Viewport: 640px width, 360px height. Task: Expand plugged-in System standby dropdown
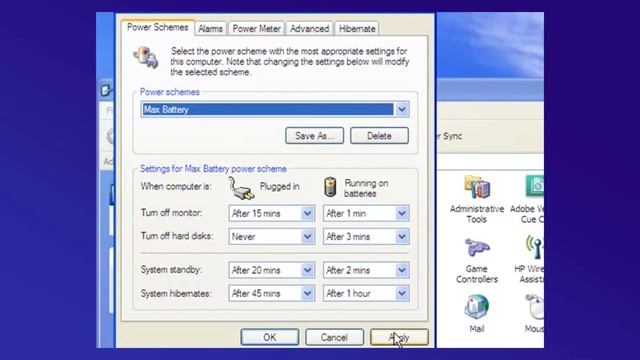(x=308, y=270)
